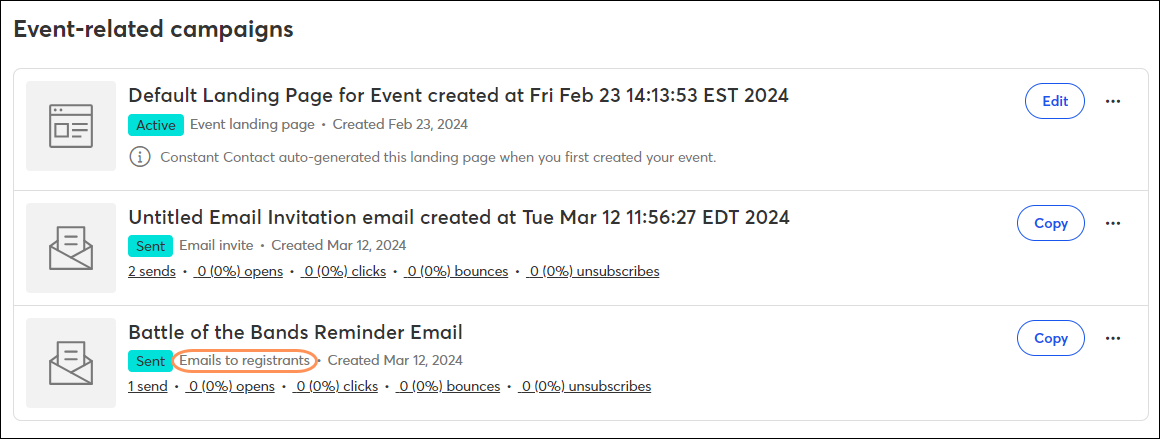The width and height of the screenshot is (1160, 439).
Task: Open three-dot menu for Email Invitation
Action: click(1113, 223)
